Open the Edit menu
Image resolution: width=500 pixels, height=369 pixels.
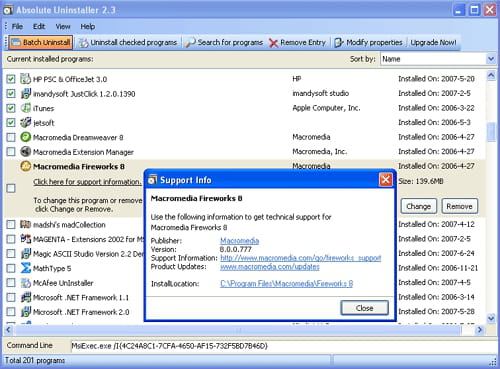click(x=39, y=26)
